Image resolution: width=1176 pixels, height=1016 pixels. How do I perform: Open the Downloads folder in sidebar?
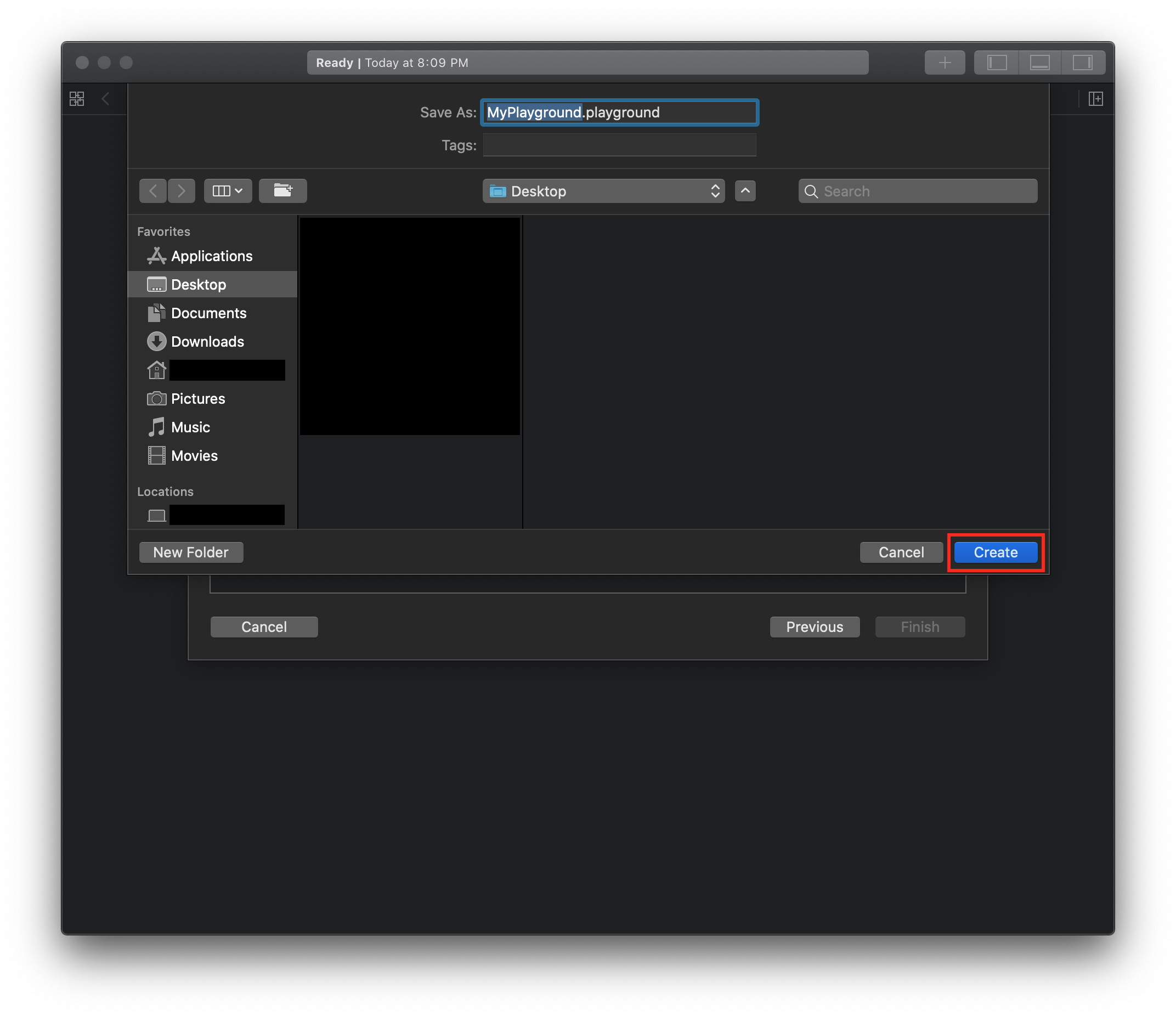pyautogui.click(x=207, y=342)
